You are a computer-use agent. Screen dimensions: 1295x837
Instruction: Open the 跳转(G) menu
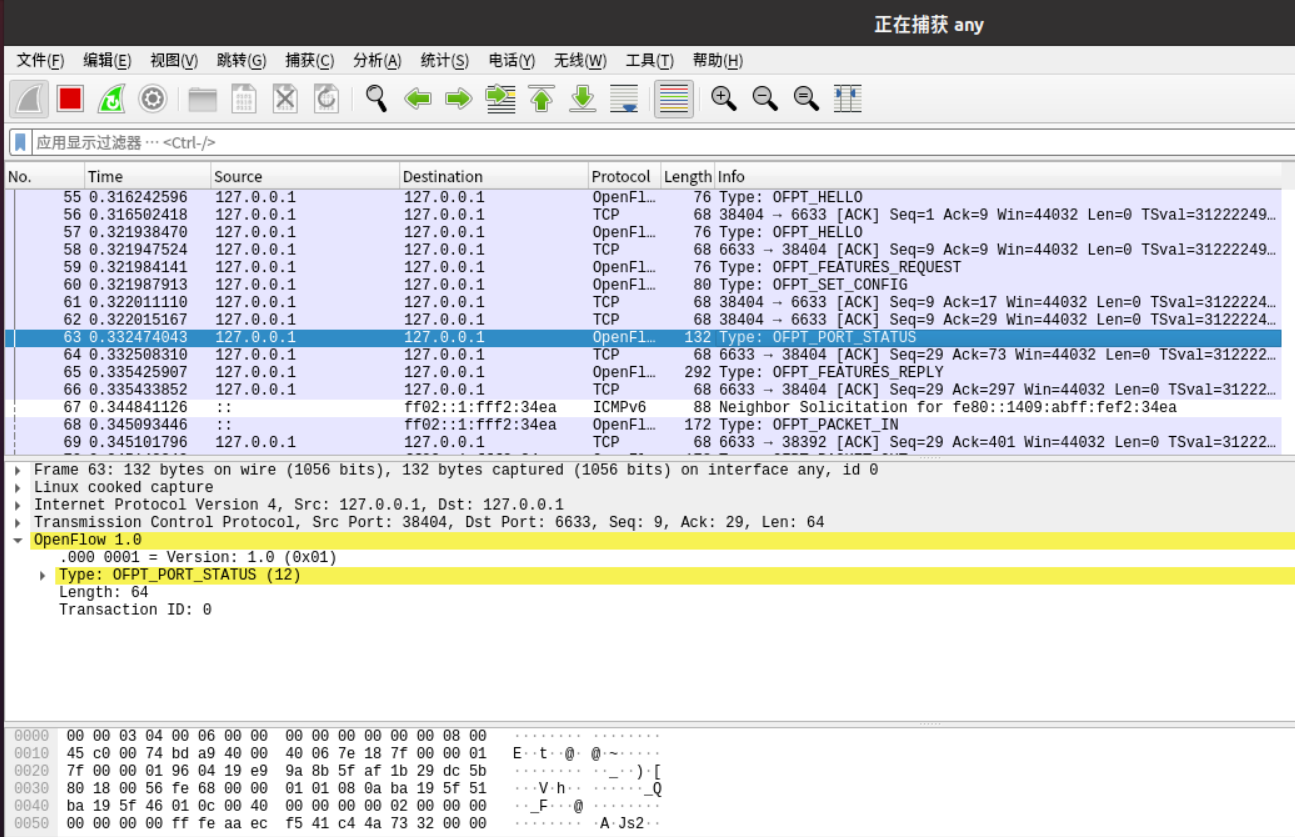pyautogui.click(x=241, y=60)
